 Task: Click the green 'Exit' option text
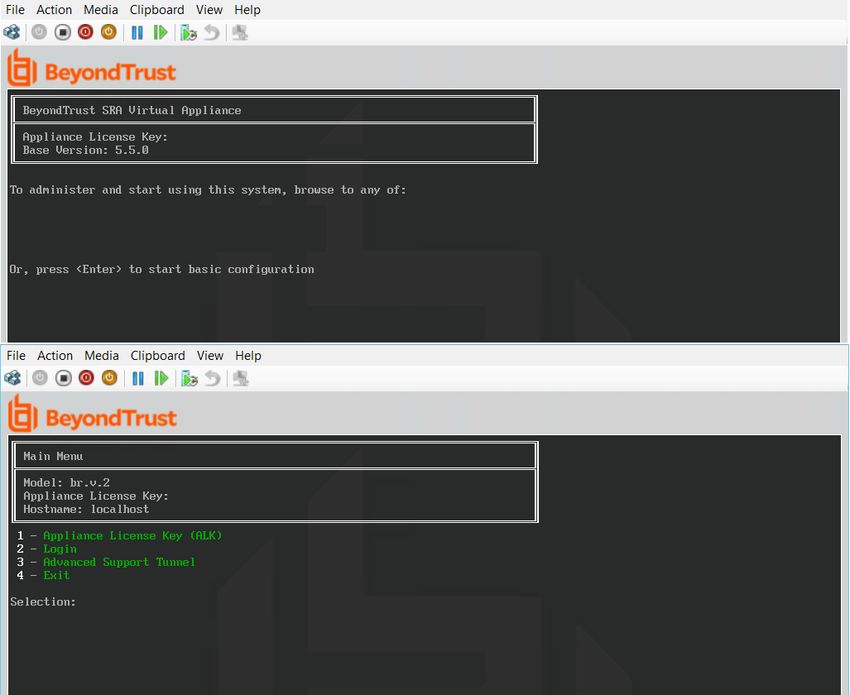[56, 575]
